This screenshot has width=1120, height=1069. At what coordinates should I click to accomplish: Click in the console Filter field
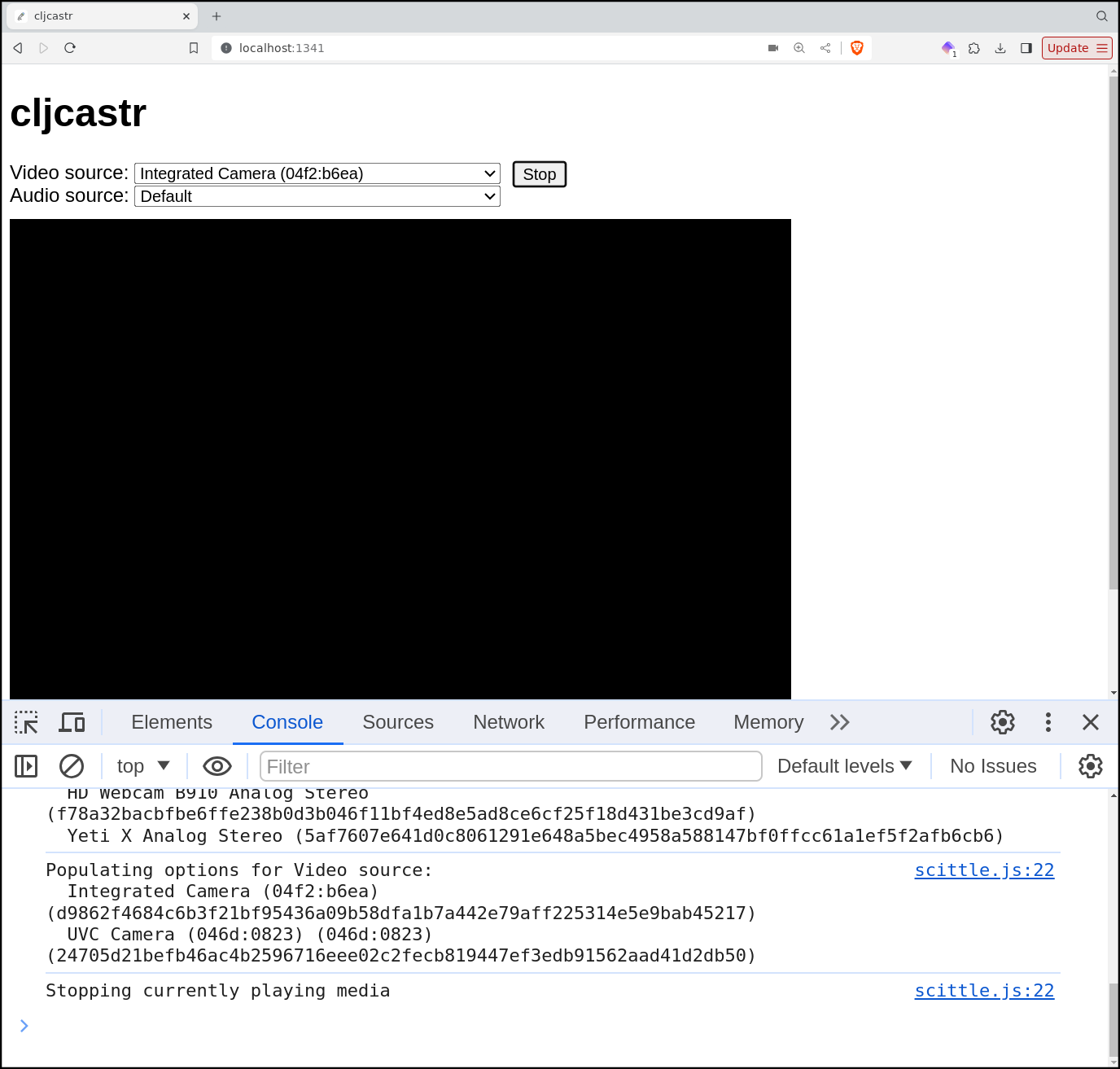pos(510,766)
